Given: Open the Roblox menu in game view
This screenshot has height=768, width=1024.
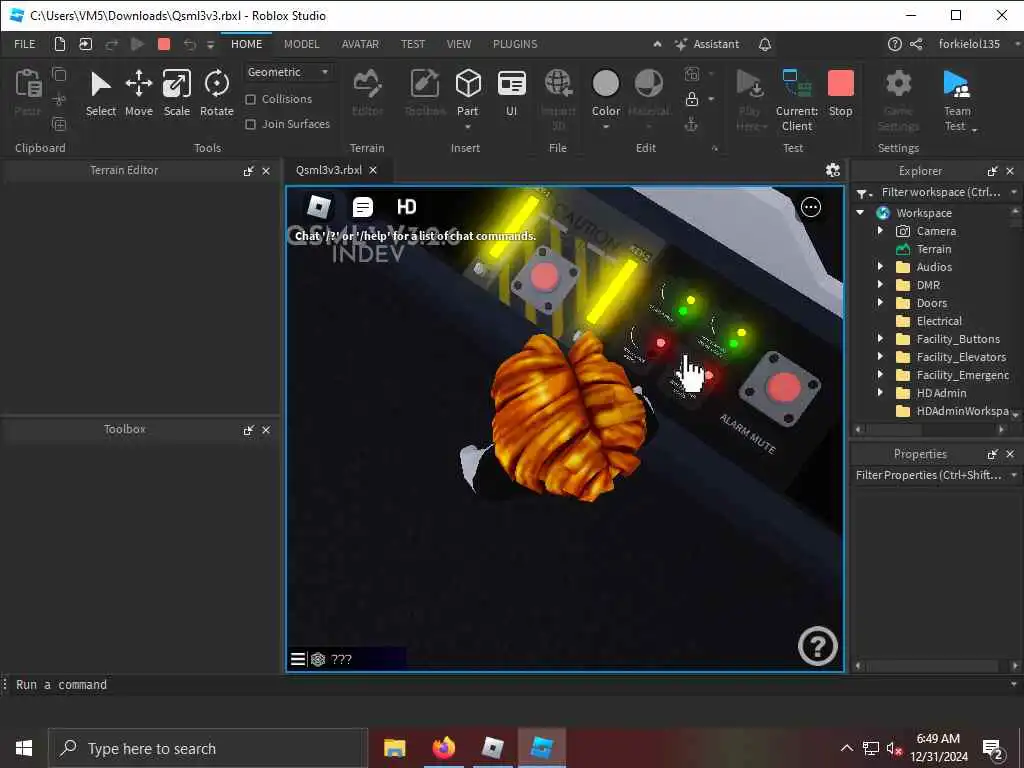Looking at the screenshot, I should tap(319, 207).
